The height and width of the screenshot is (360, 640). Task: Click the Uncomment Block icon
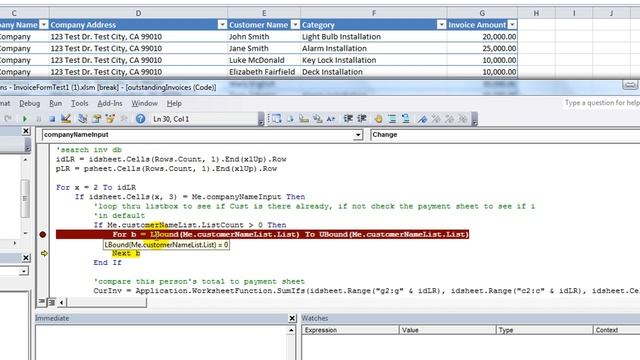[x=406, y=119]
